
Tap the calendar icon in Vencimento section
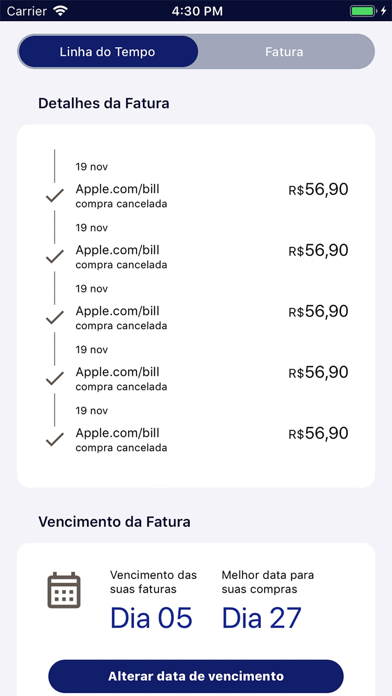(x=64, y=590)
